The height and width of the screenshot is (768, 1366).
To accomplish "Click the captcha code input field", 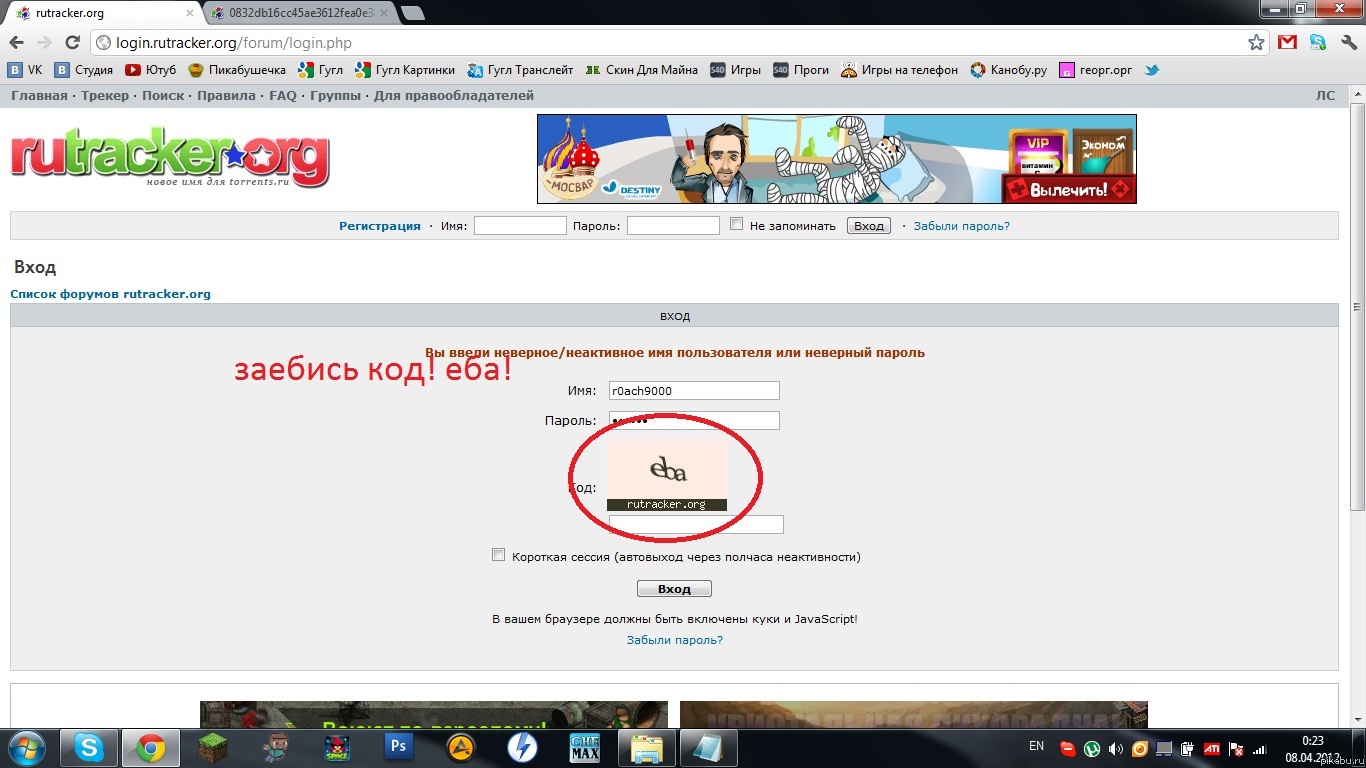I will coord(696,525).
